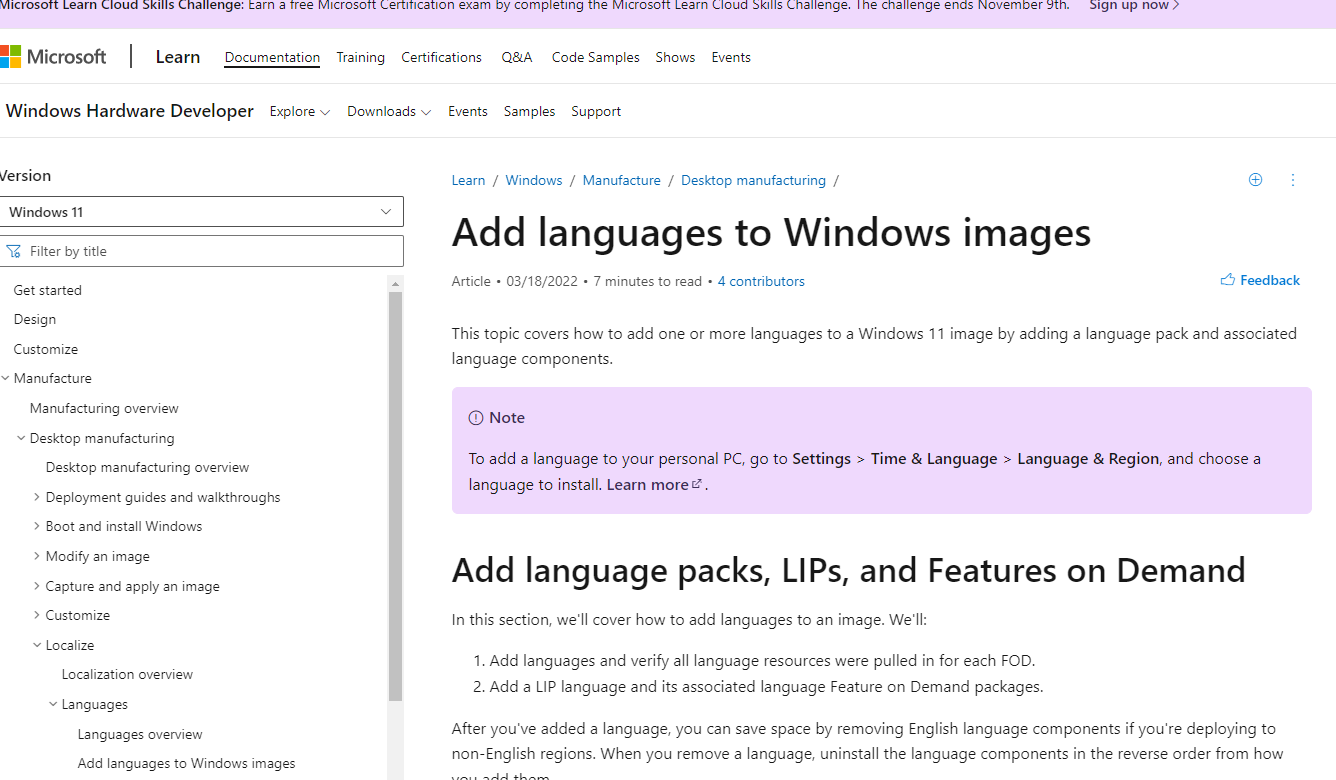Screen dimensions: 1336x780
Task: Expand Deployment guides and walkthroughs node
Action: pyautogui.click(x=37, y=497)
